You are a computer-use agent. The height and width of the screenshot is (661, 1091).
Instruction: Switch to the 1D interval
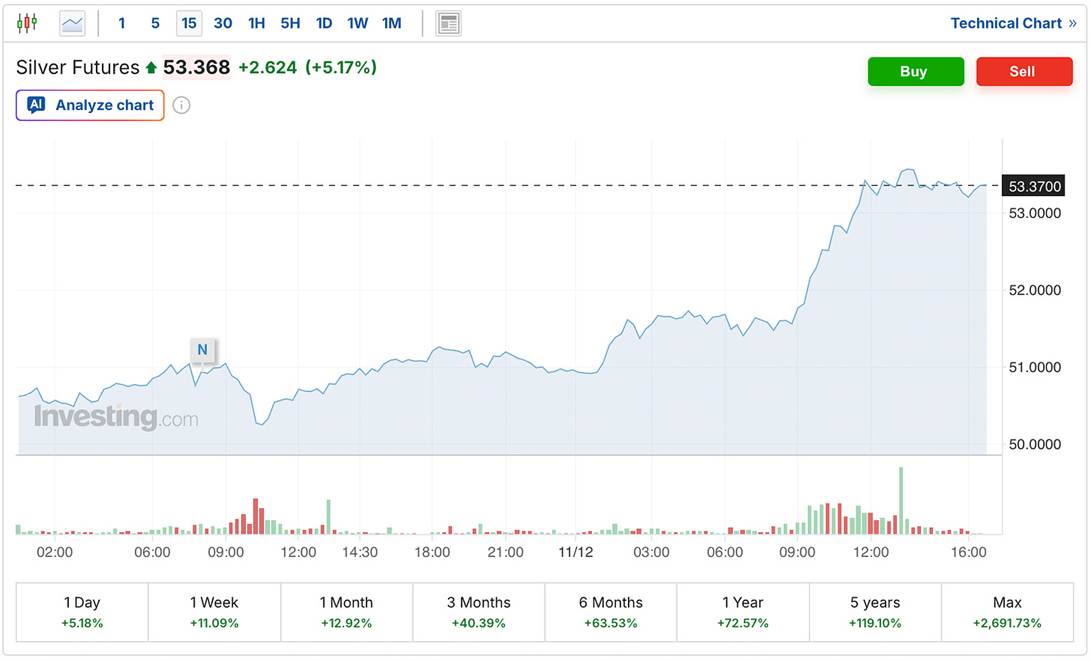[324, 23]
